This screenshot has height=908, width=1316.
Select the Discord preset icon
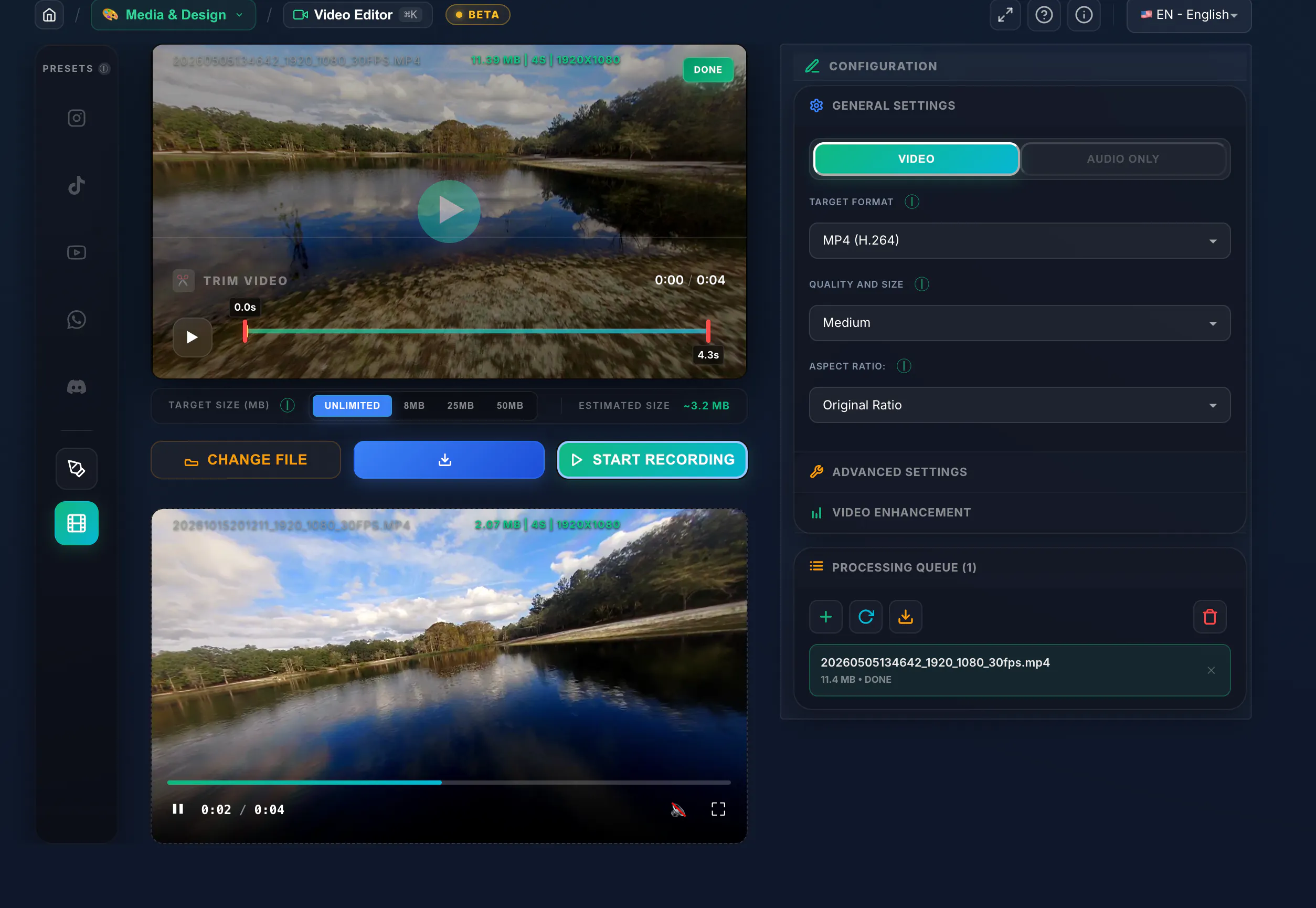coord(76,387)
